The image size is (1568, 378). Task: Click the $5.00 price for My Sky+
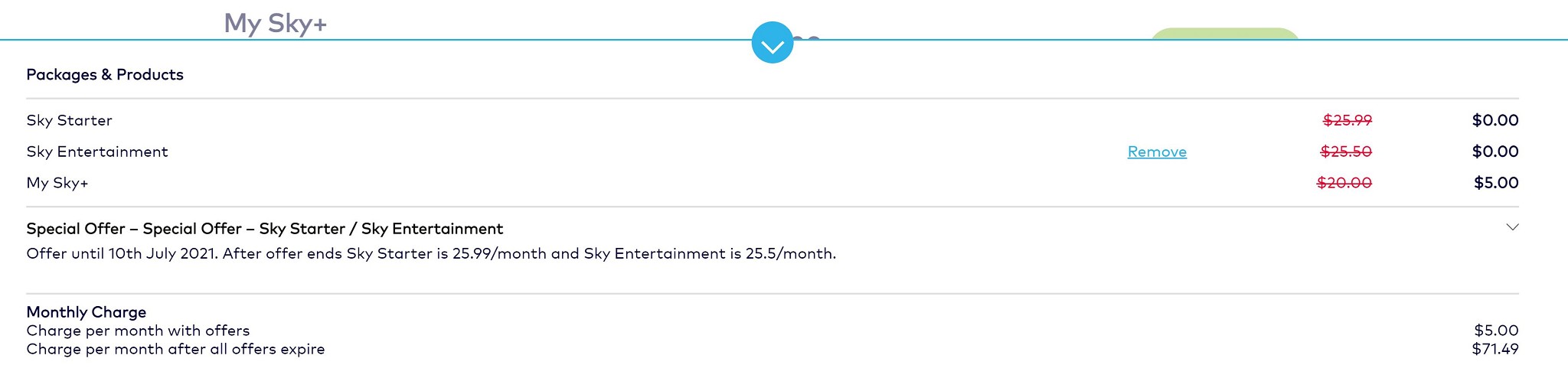click(x=1496, y=183)
